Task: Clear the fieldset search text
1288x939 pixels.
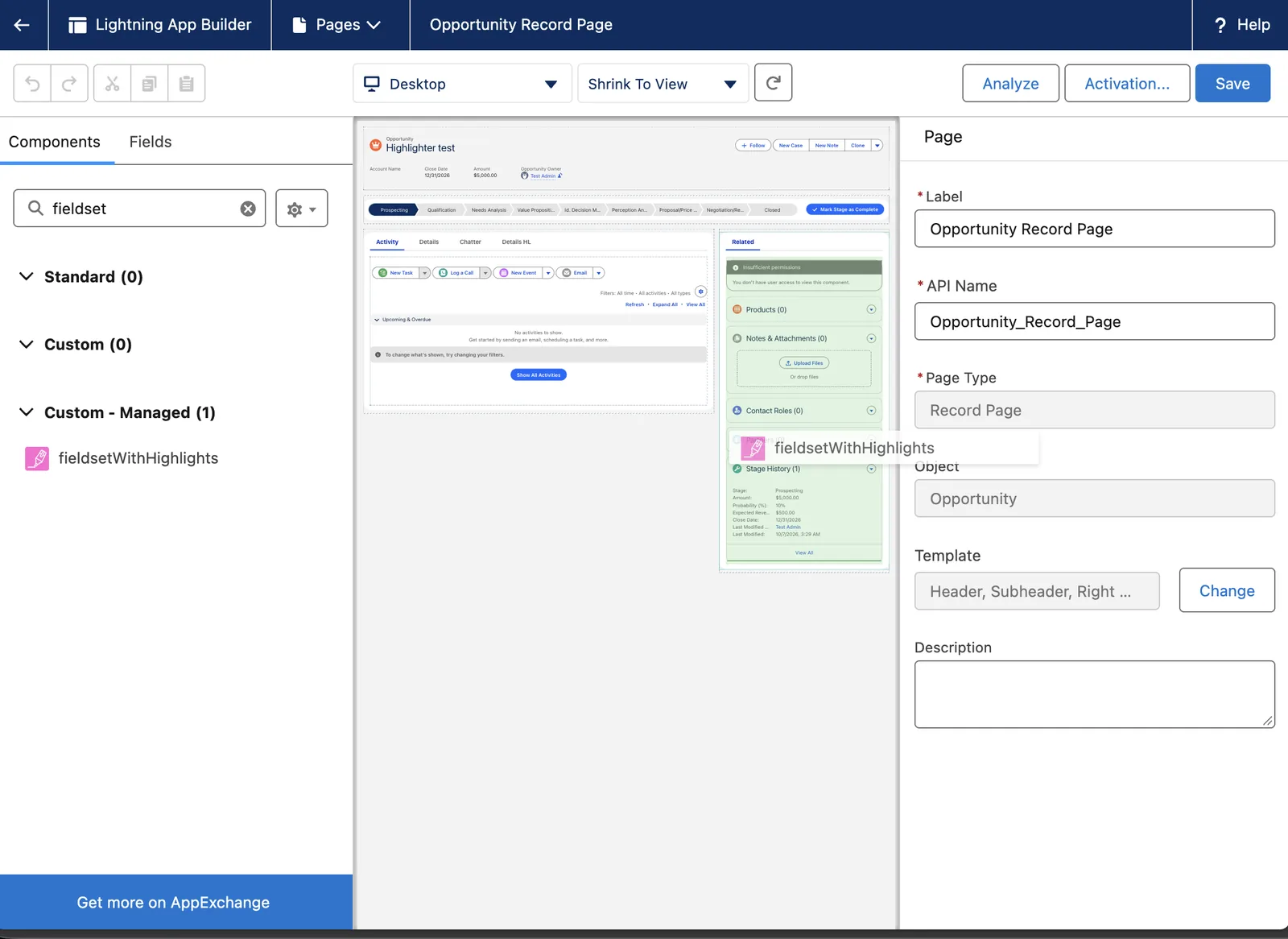Action: [x=248, y=209]
